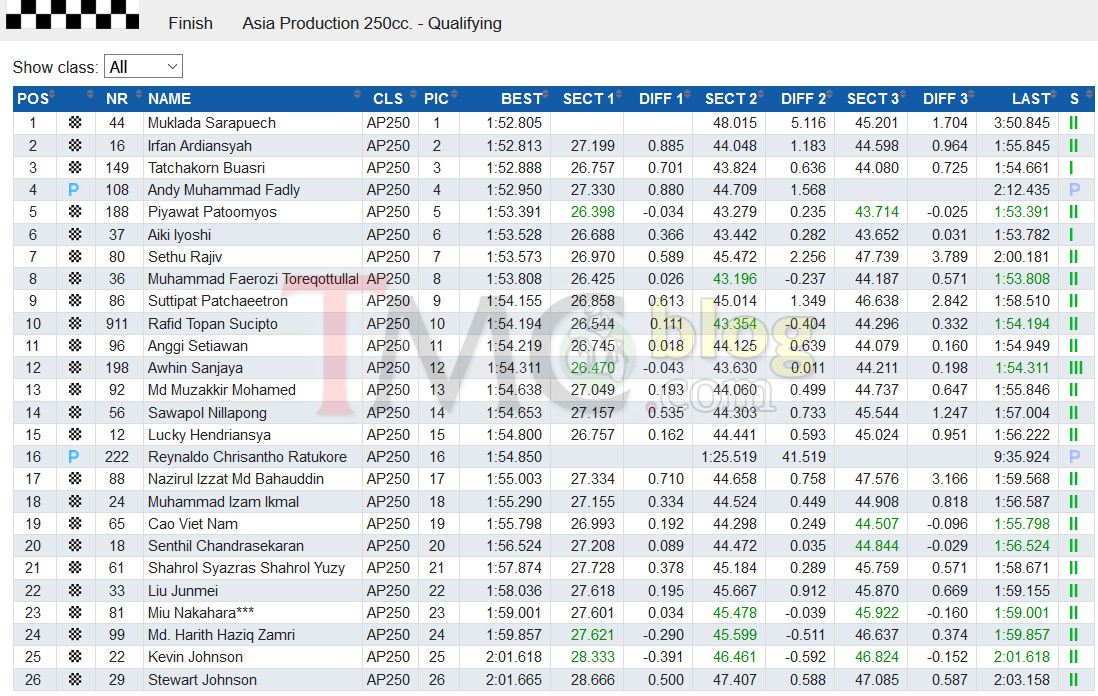Click pit P status for Andy Muhammad Fadly
This screenshot has width=1098, height=696.
(x=1075, y=189)
